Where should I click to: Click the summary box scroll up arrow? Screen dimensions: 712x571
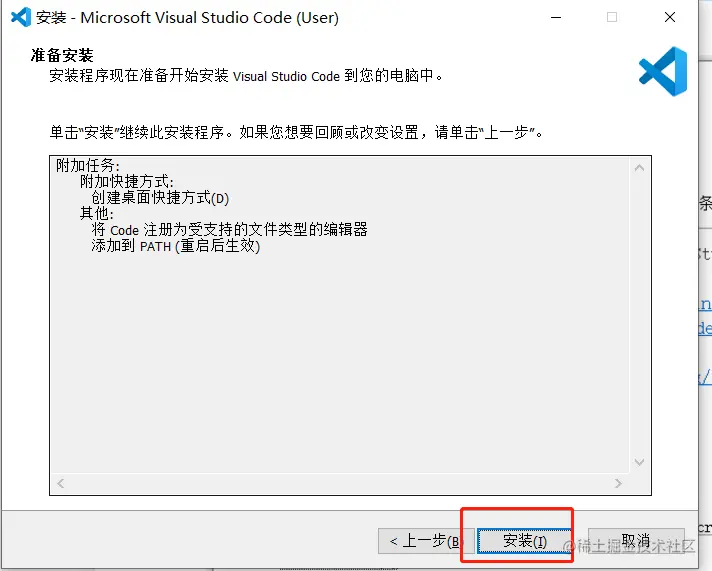(x=639, y=168)
